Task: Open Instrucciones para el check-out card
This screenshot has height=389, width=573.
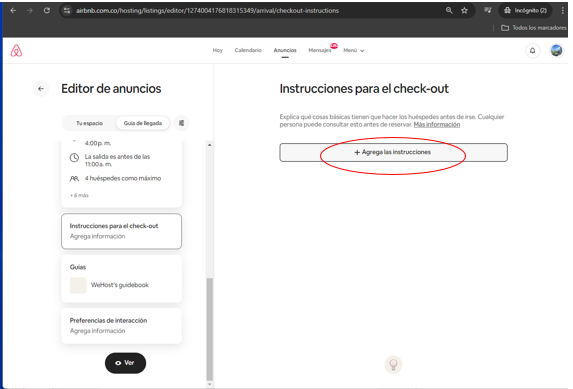Action: (x=121, y=231)
